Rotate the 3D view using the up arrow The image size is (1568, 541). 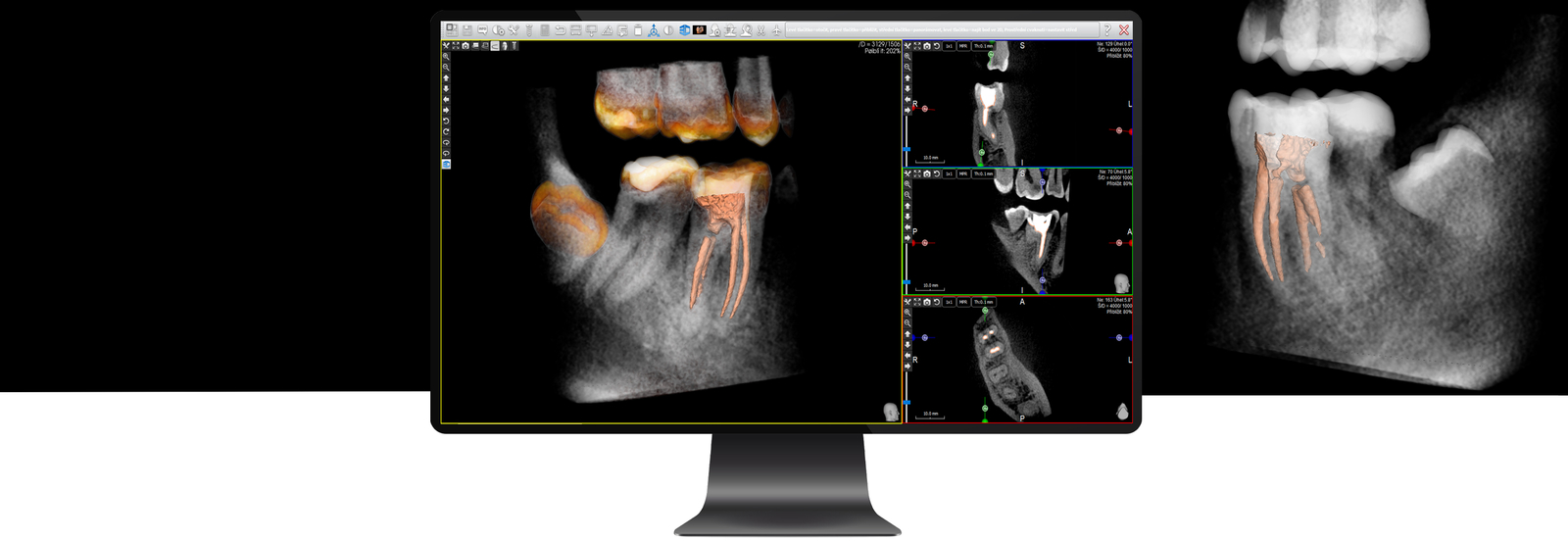click(x=446, y=78)
